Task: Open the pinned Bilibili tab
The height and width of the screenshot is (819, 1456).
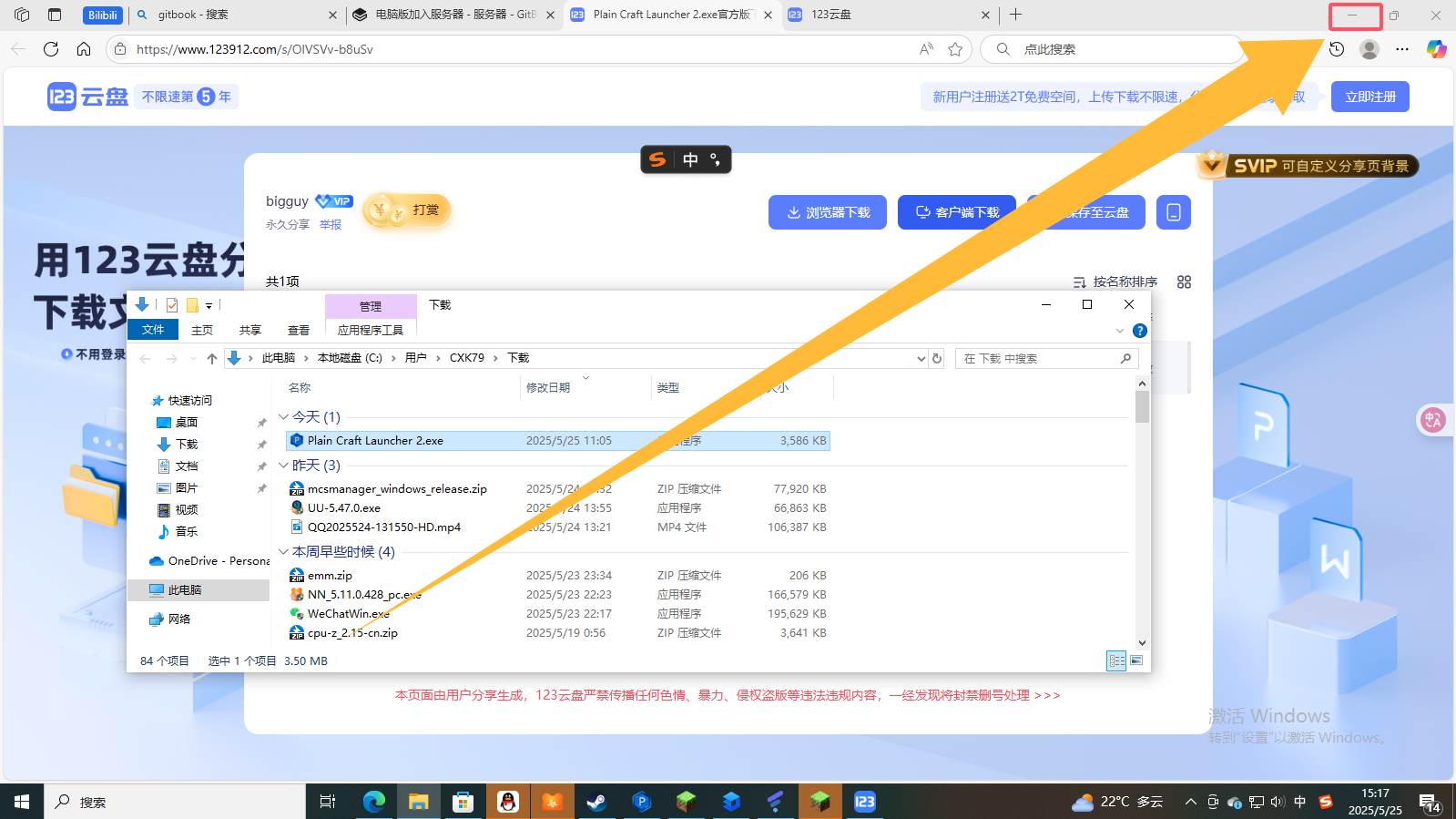Action: tap(102, 15)
